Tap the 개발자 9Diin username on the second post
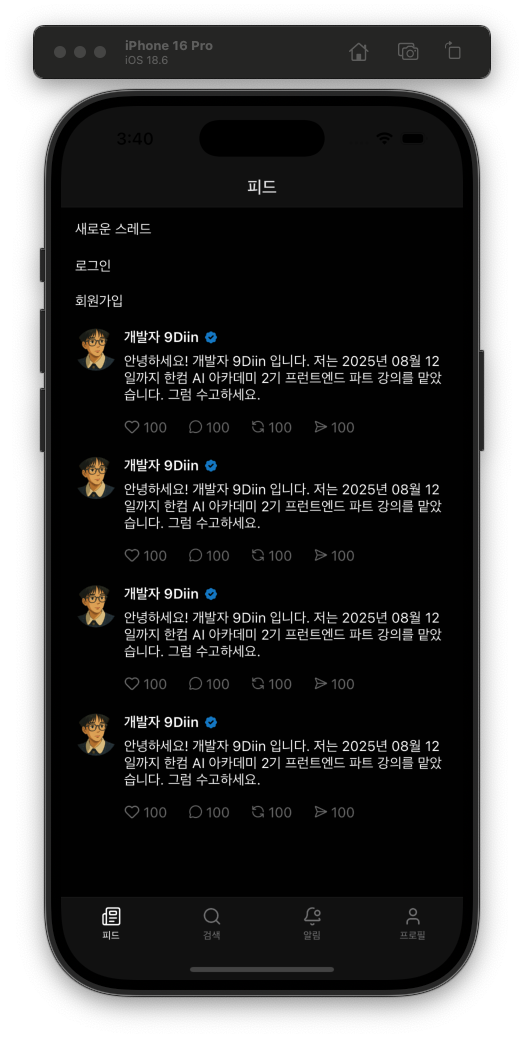This screenshot has height=1040, width=524. coord(161,466)
